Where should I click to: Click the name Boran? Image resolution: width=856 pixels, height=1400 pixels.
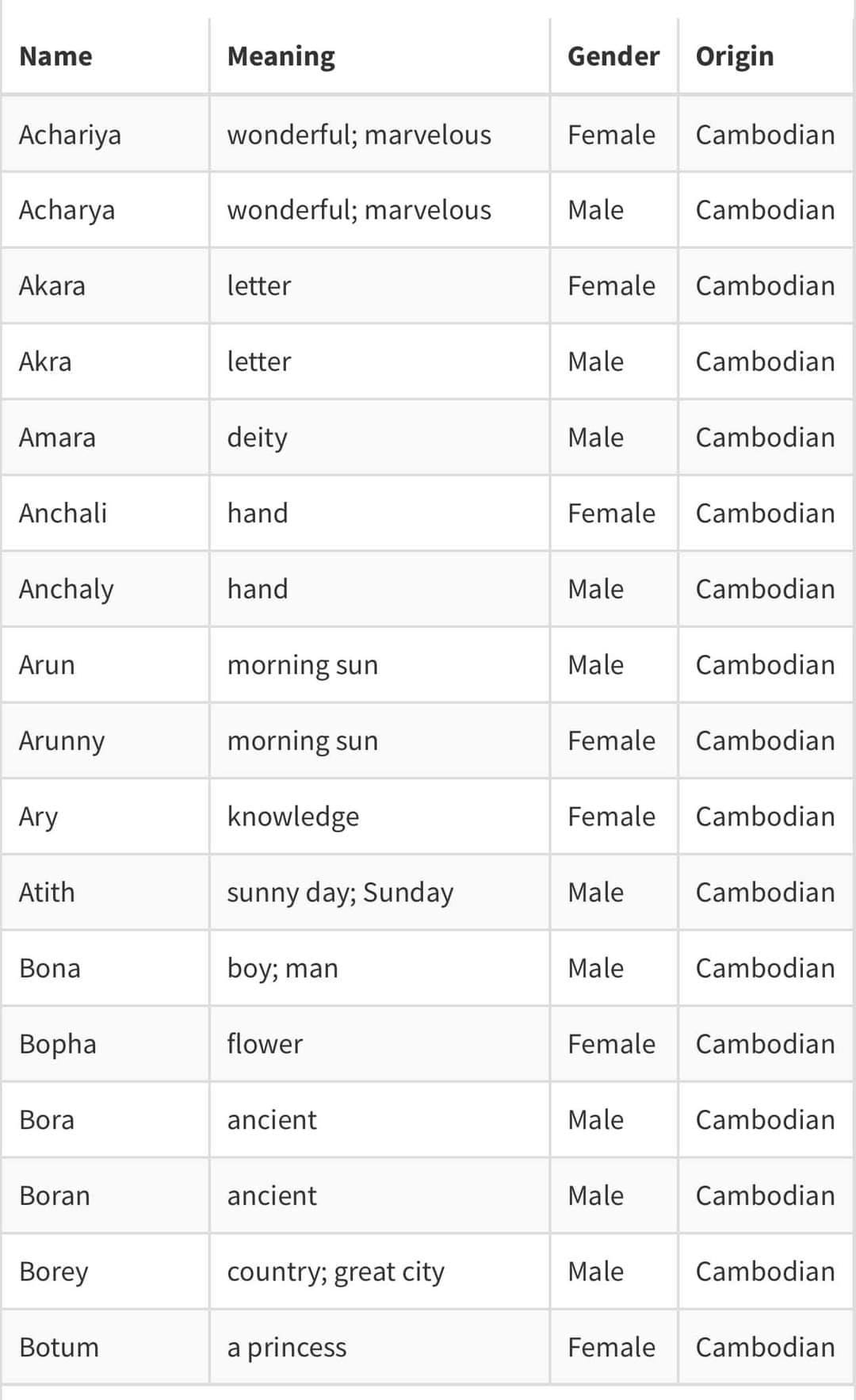(x=54, y=1195)
